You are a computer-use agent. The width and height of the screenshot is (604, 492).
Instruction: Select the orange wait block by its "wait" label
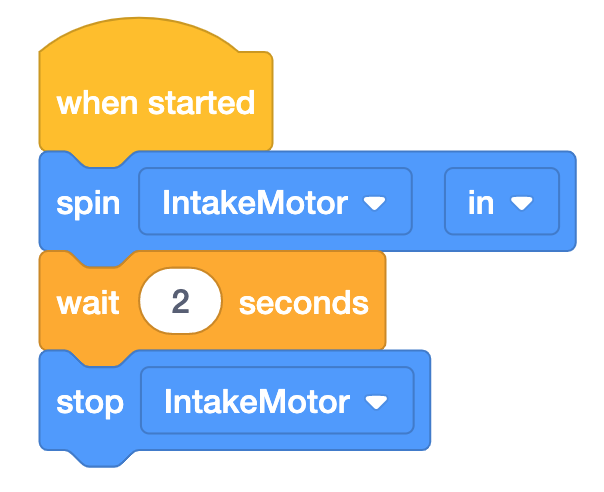(88, 302)
